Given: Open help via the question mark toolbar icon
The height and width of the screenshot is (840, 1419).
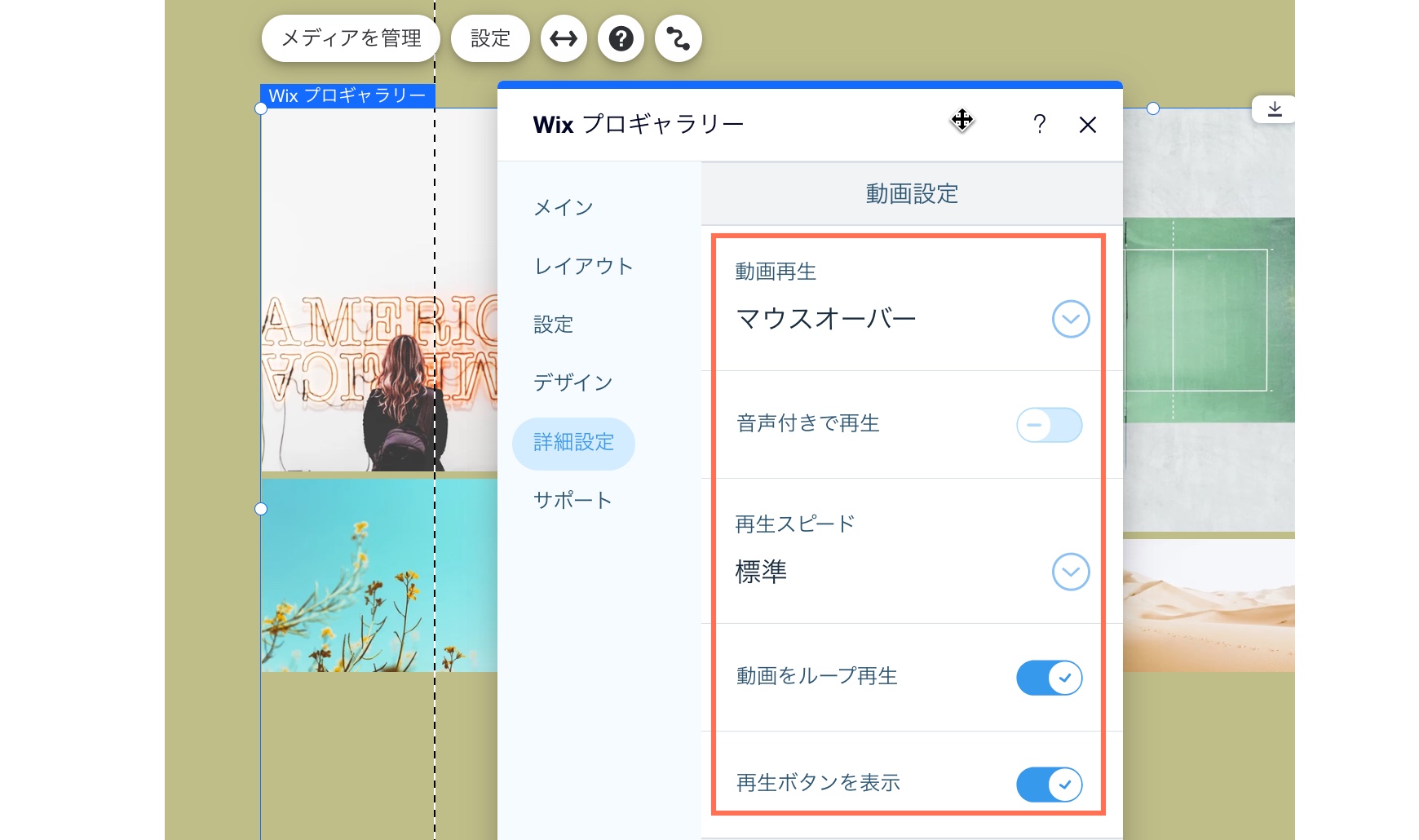Looking at the screenshot, I should tap(621, 38).
